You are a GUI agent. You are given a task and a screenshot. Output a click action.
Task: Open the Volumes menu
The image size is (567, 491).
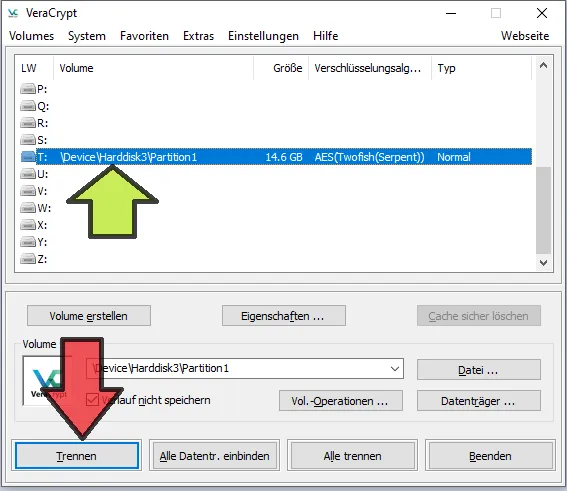[31, 36]
